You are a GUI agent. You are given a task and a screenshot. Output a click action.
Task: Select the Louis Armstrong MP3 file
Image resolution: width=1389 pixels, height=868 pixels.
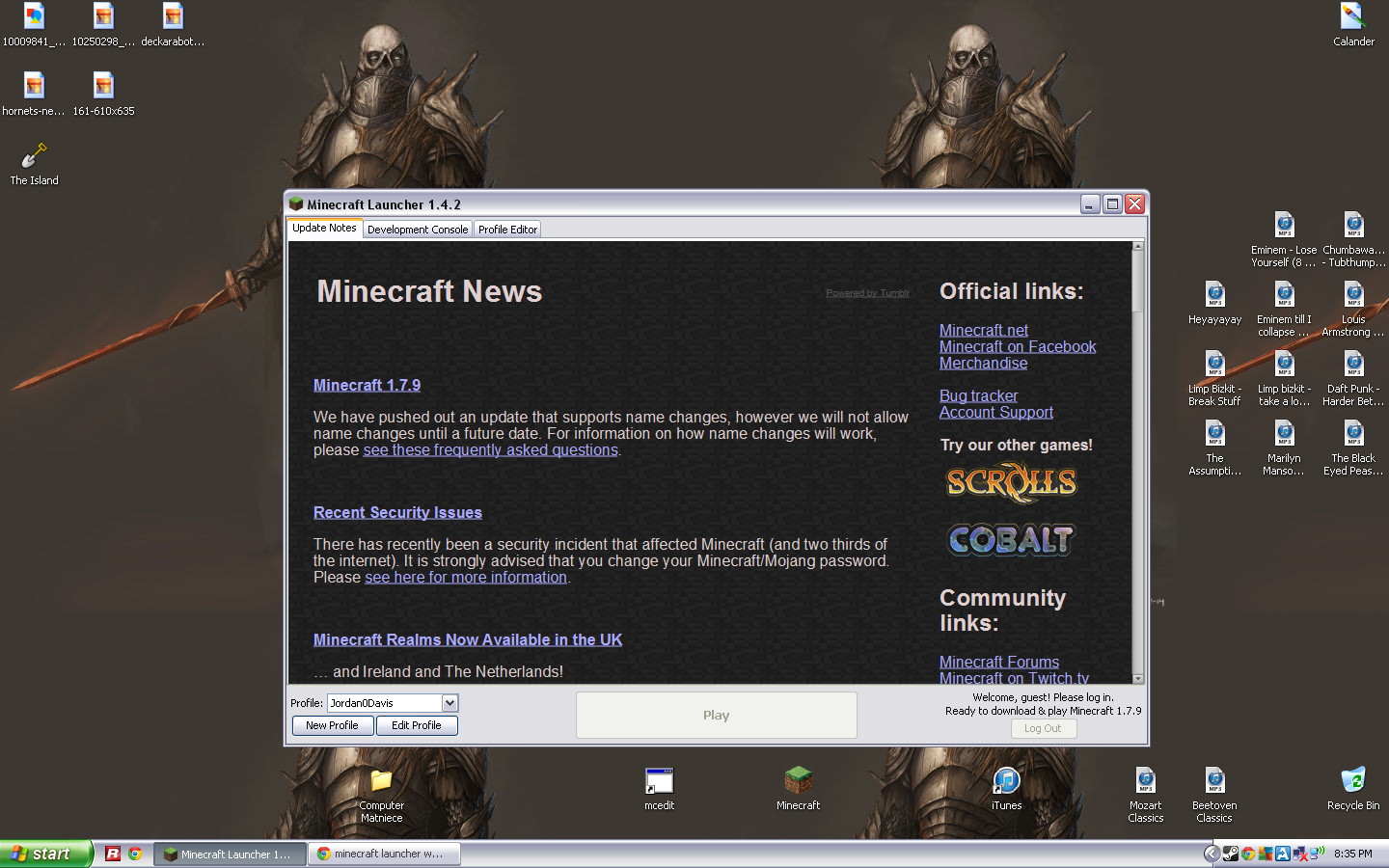[1353, 309]
